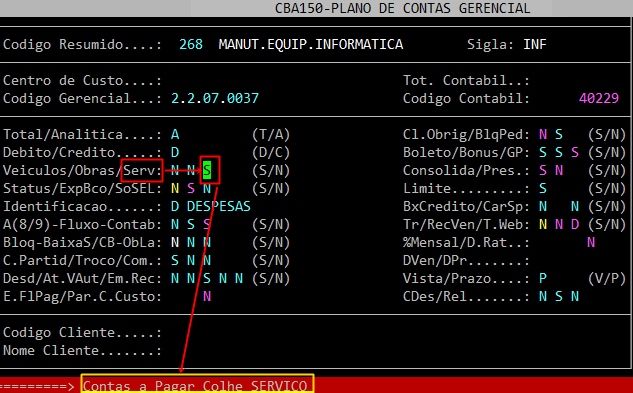633x393 pixels.
Task: Click the Debito/Credito value D
Action: coord(175,152)
